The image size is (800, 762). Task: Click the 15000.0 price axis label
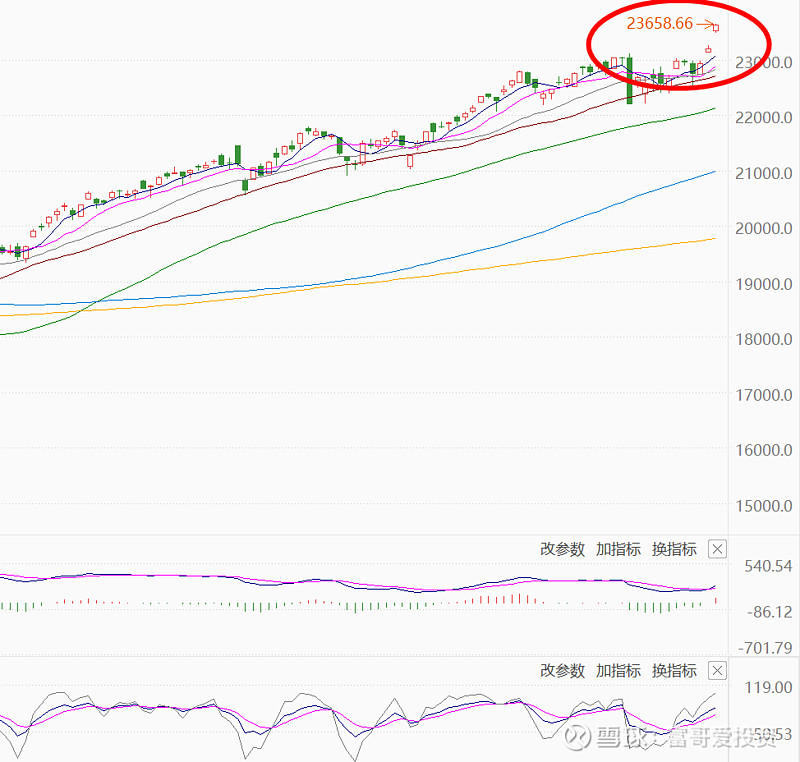[760, 506]
